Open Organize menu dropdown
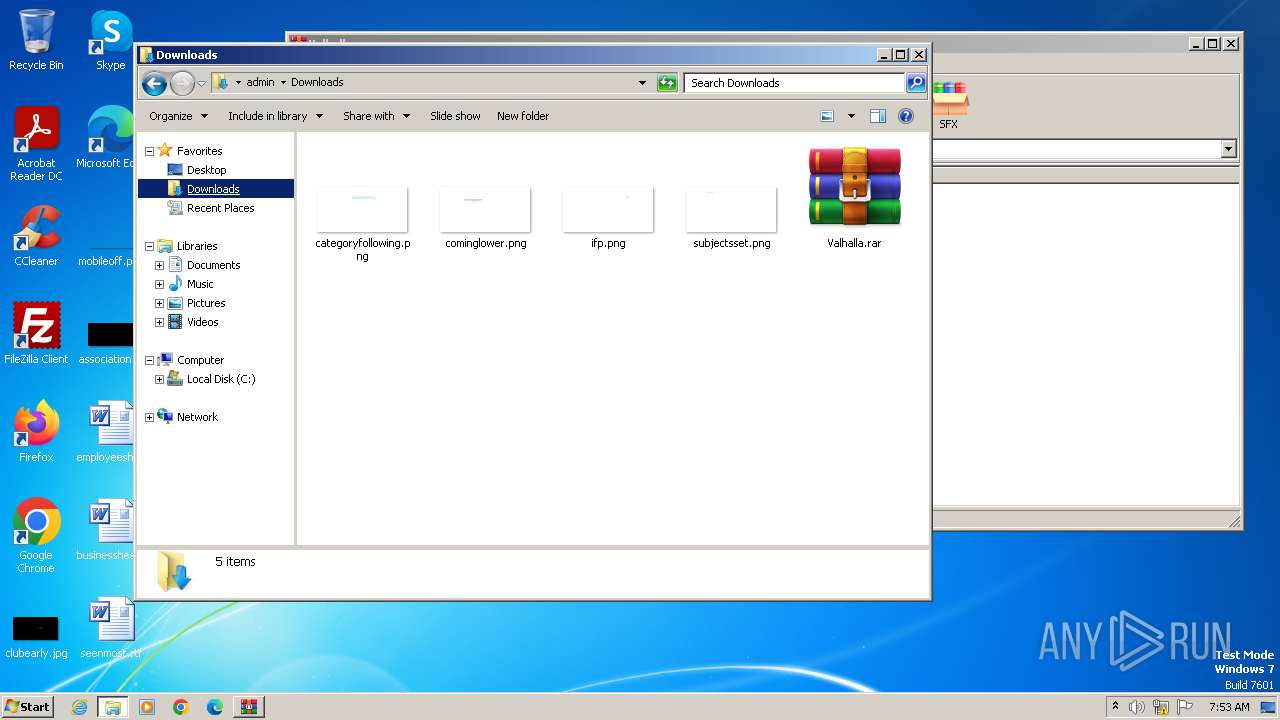The image size is (1280, 720). (178, 116)
